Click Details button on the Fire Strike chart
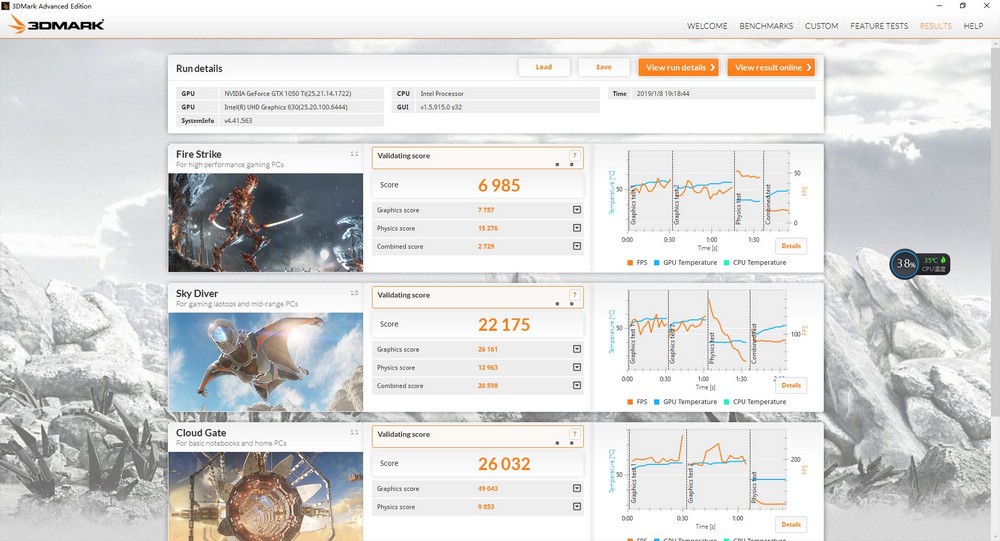The image size is (1000, 541). pos(790,245)
